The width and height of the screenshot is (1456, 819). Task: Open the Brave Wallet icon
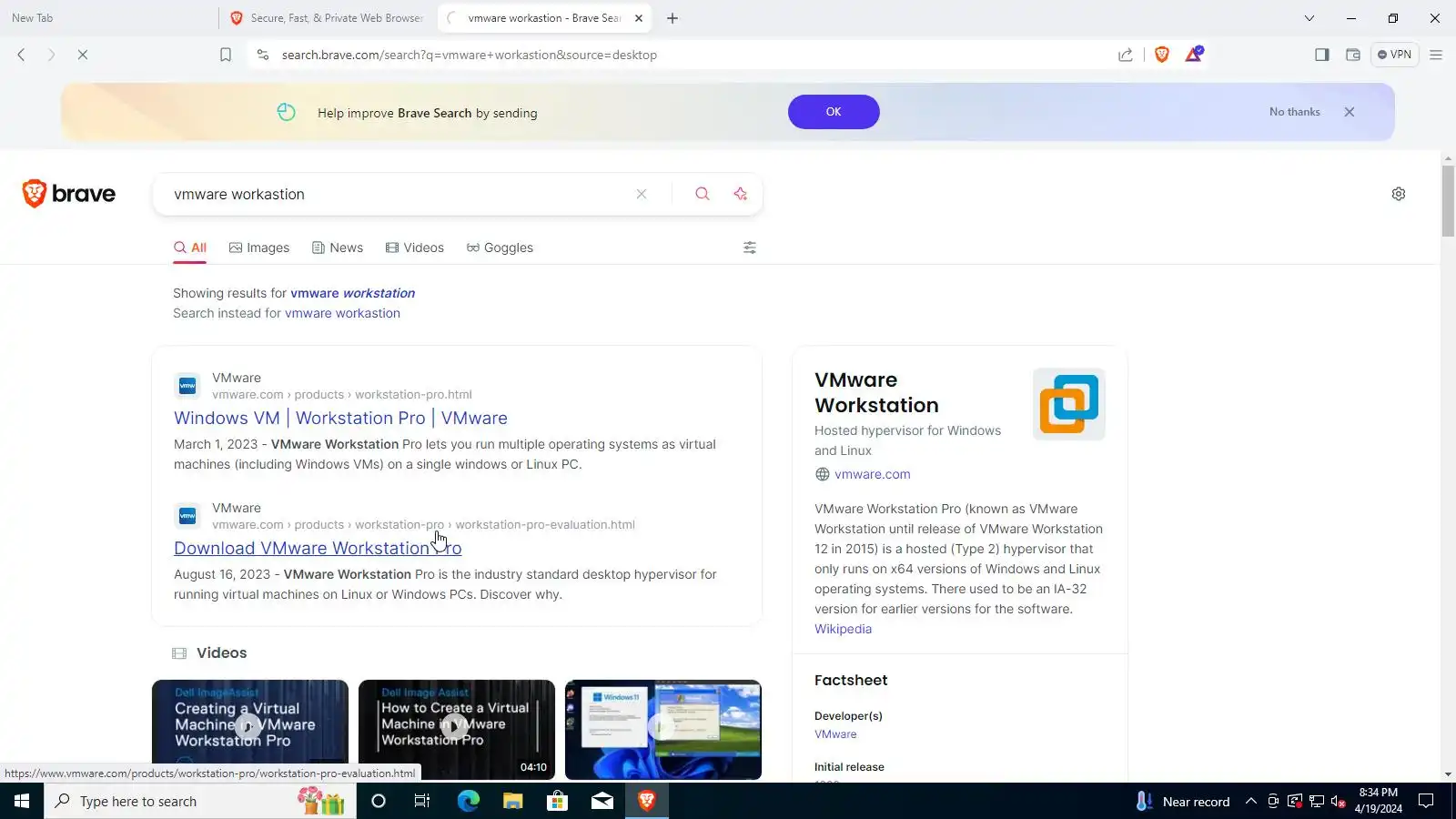(x=1353, y=55)
